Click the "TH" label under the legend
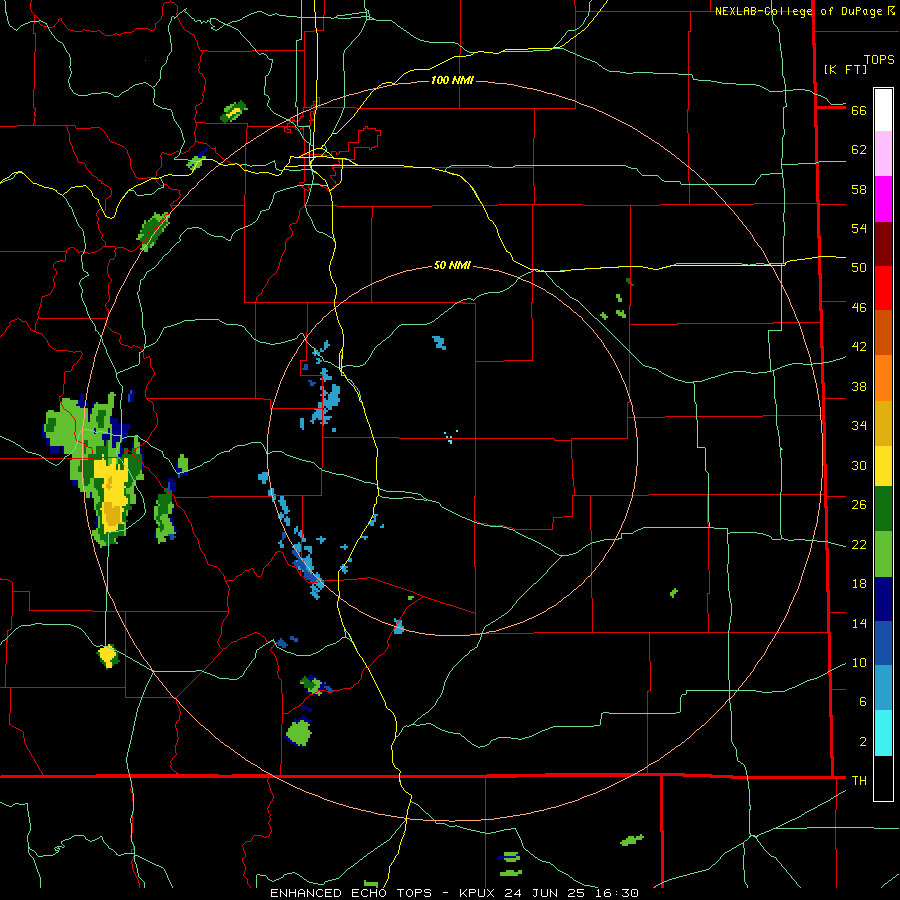This screenshot has height=900, width=900. point(859,780)
